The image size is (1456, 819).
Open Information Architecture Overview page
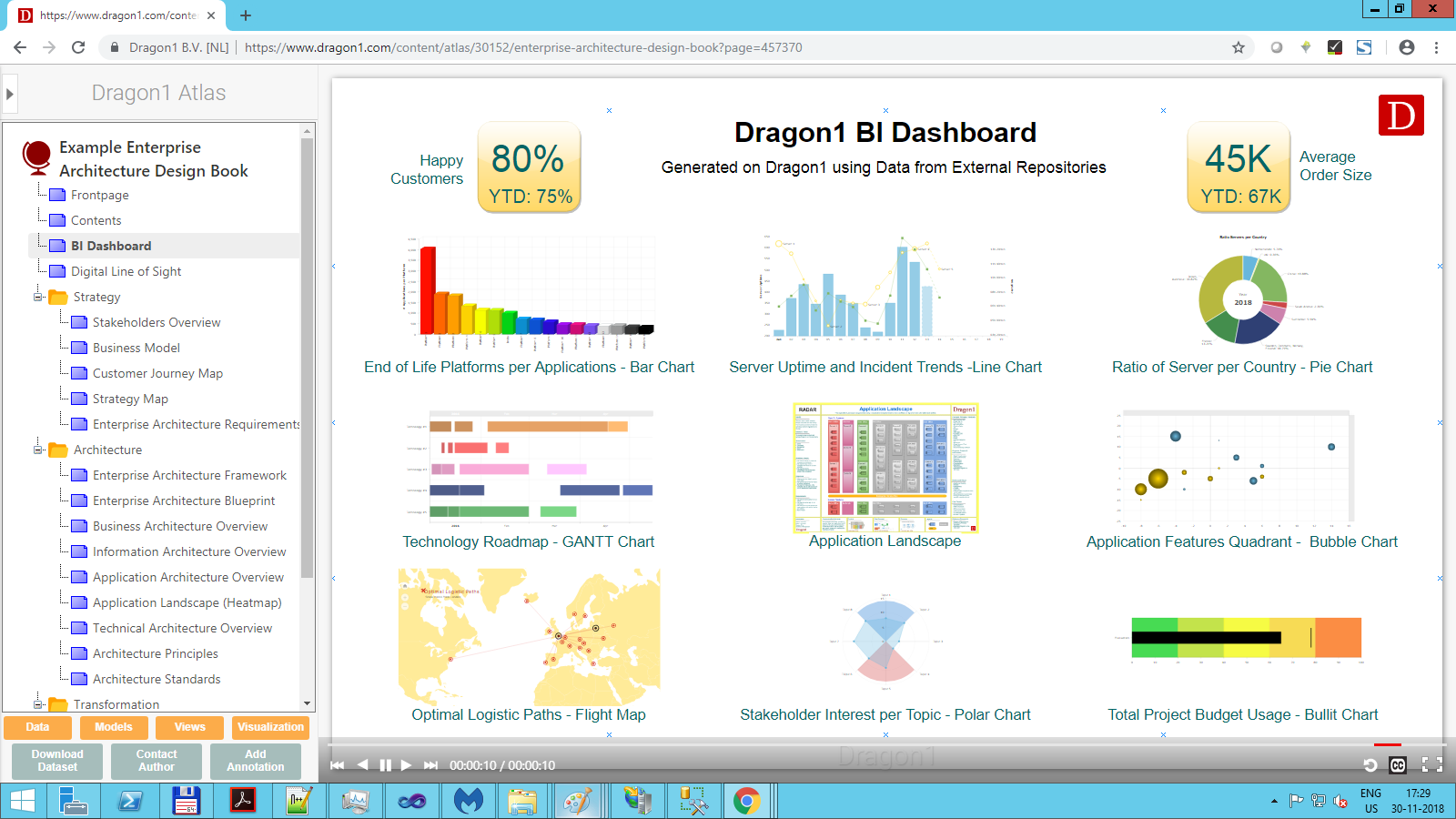[189, 551]
